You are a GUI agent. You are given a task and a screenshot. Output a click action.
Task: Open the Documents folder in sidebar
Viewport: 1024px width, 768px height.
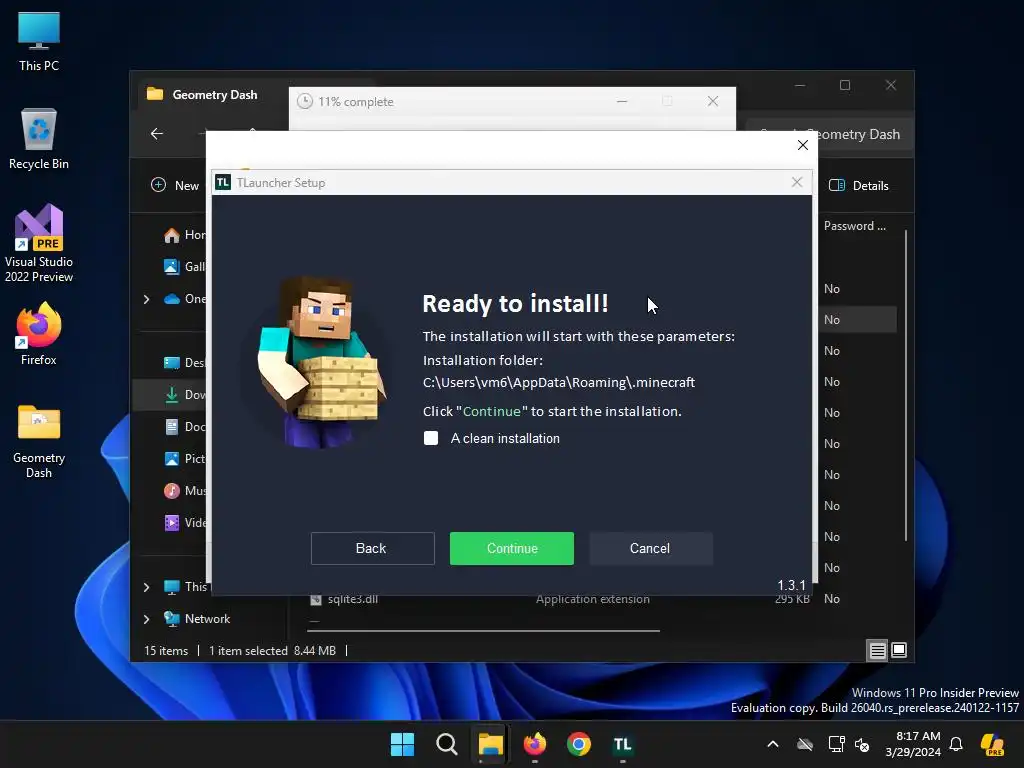tap(185, 426)
